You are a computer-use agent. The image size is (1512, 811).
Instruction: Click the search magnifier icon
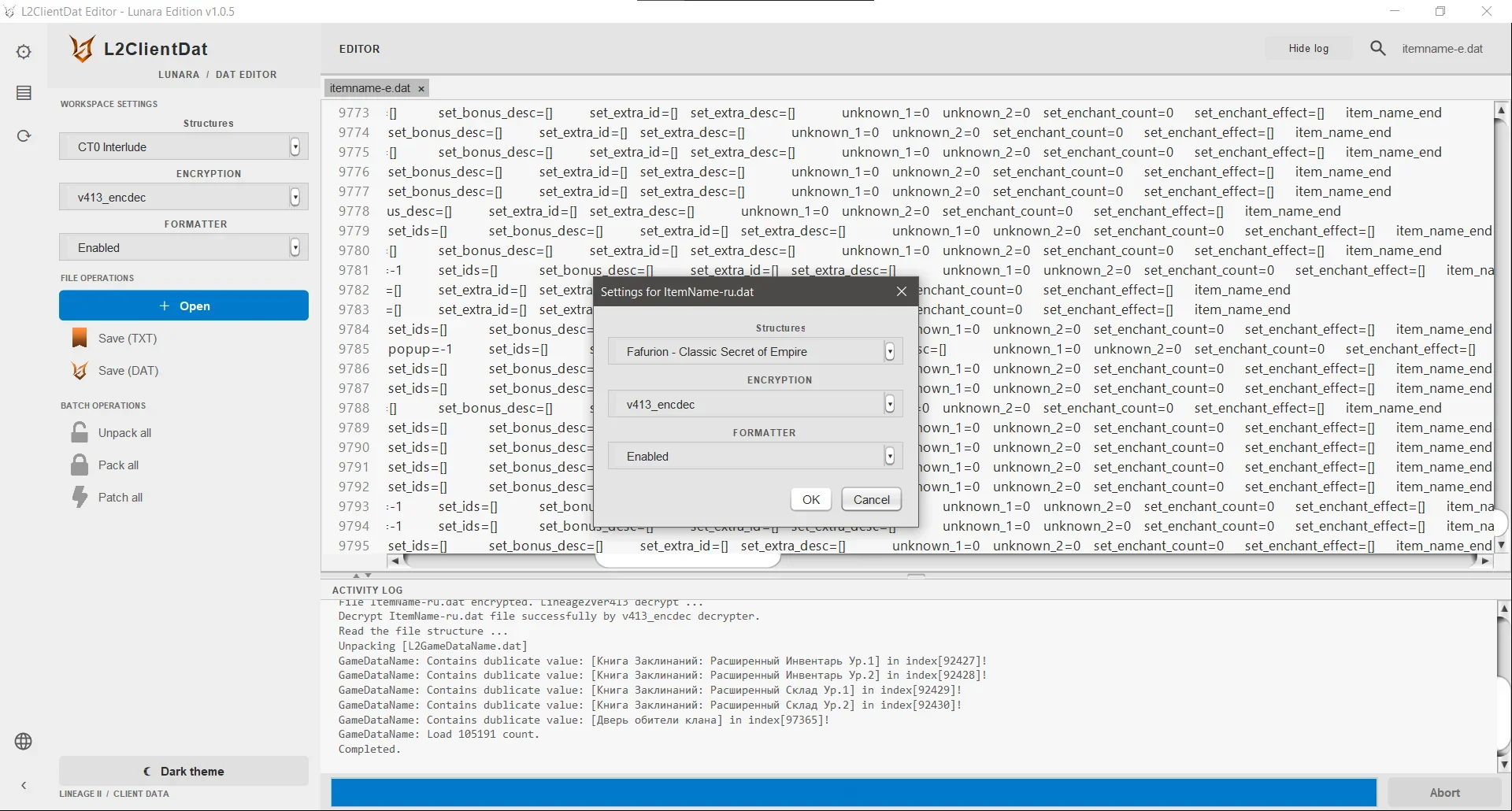pyautogui.click(x=1378, y=49)
